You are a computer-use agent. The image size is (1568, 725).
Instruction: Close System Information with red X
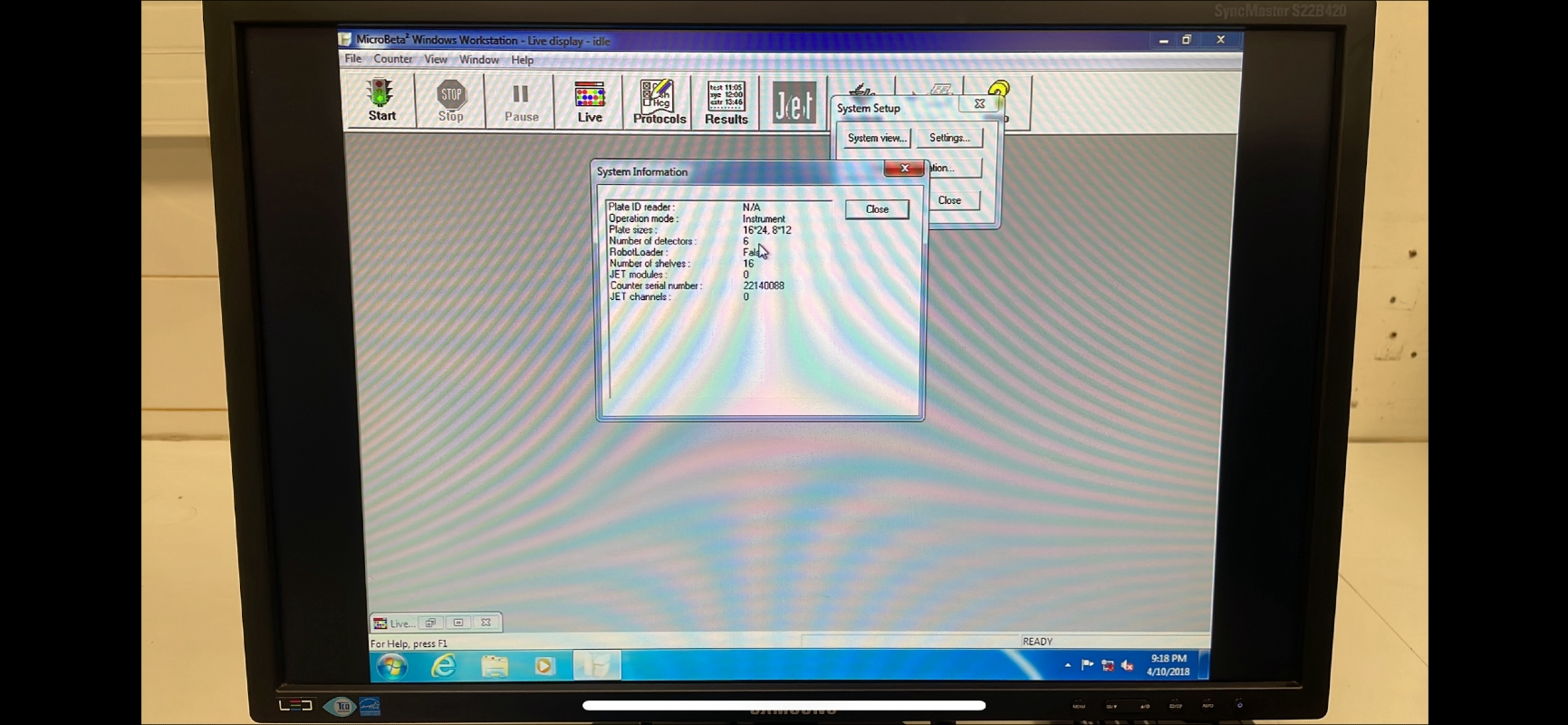point(904,169)
